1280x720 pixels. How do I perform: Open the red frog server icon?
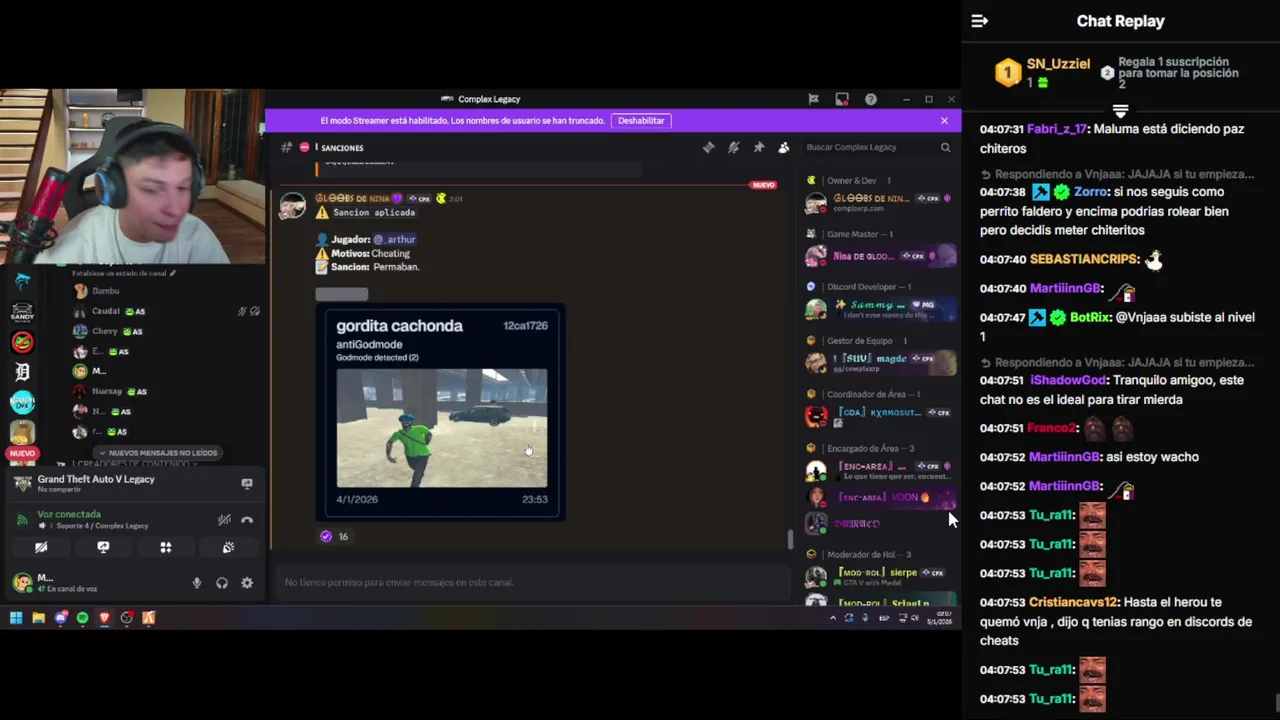coord(22,342)
